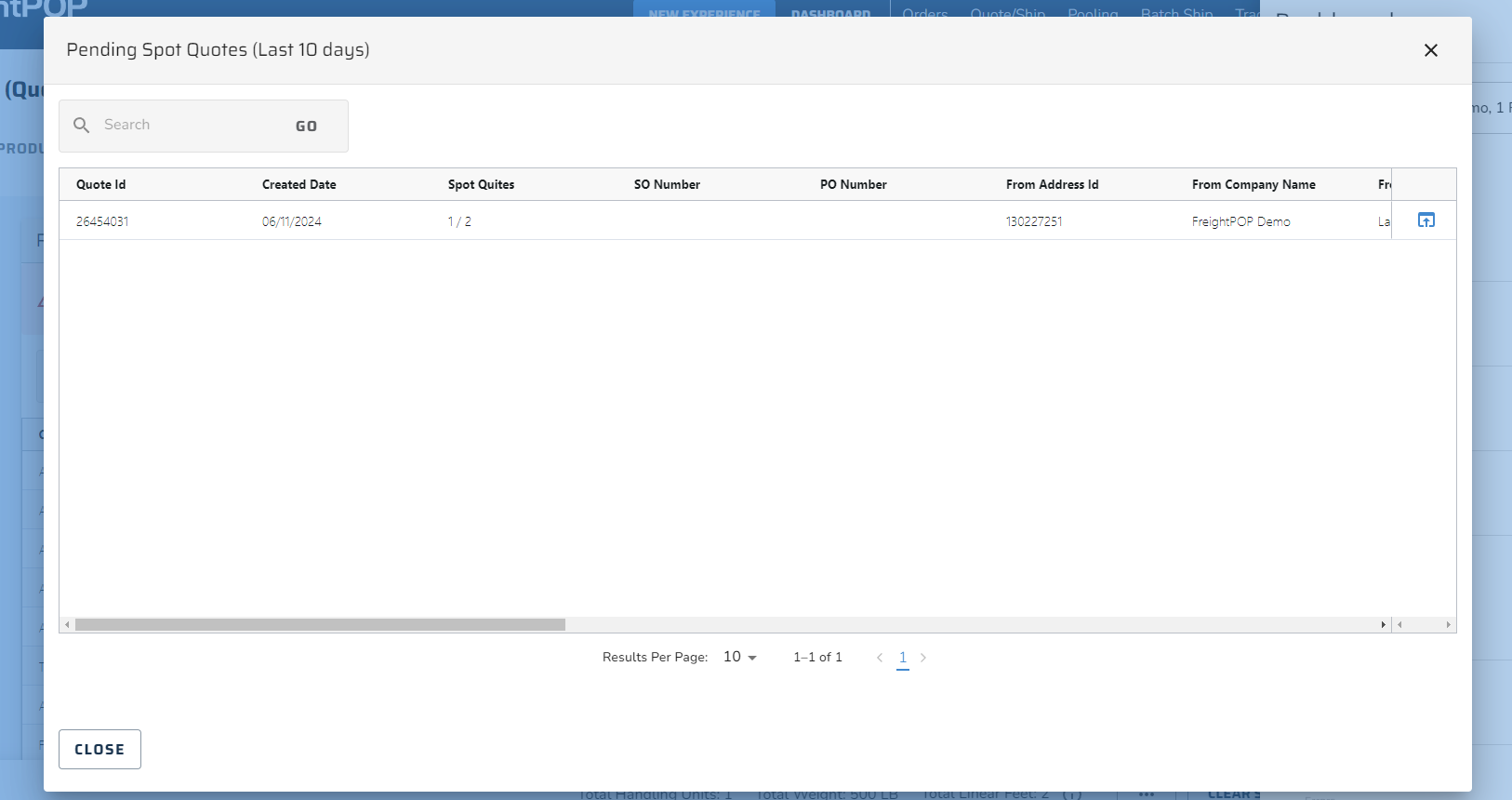
Task: Open Quote/Ship menu in background page
Action: pyautogui.click(x=1008, y=11)
